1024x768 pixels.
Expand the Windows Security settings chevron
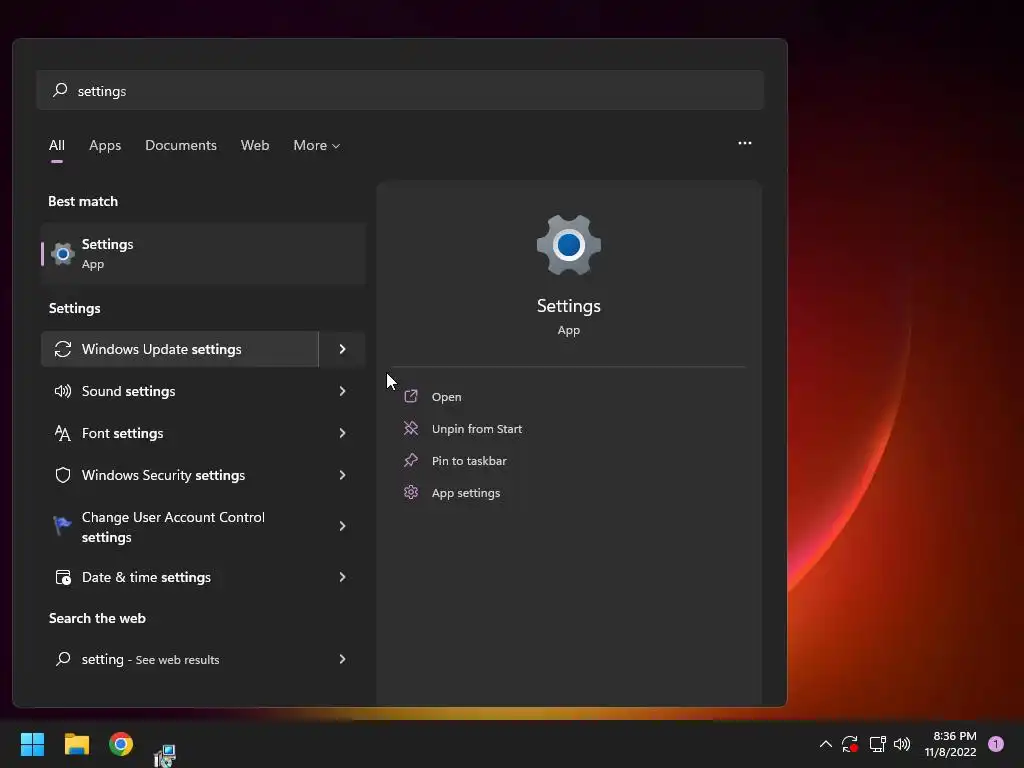click(x=342, y=475)
